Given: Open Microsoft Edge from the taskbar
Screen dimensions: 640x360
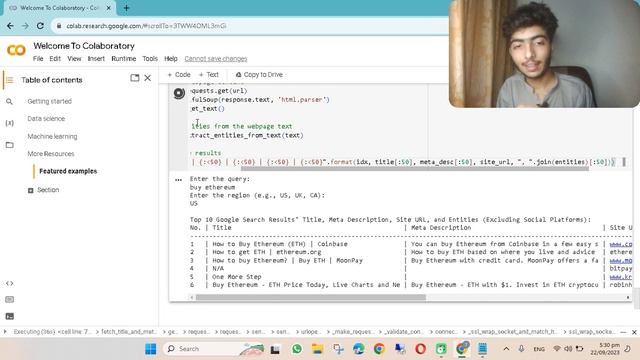Looking at the screenshot, I should (358, 349).
